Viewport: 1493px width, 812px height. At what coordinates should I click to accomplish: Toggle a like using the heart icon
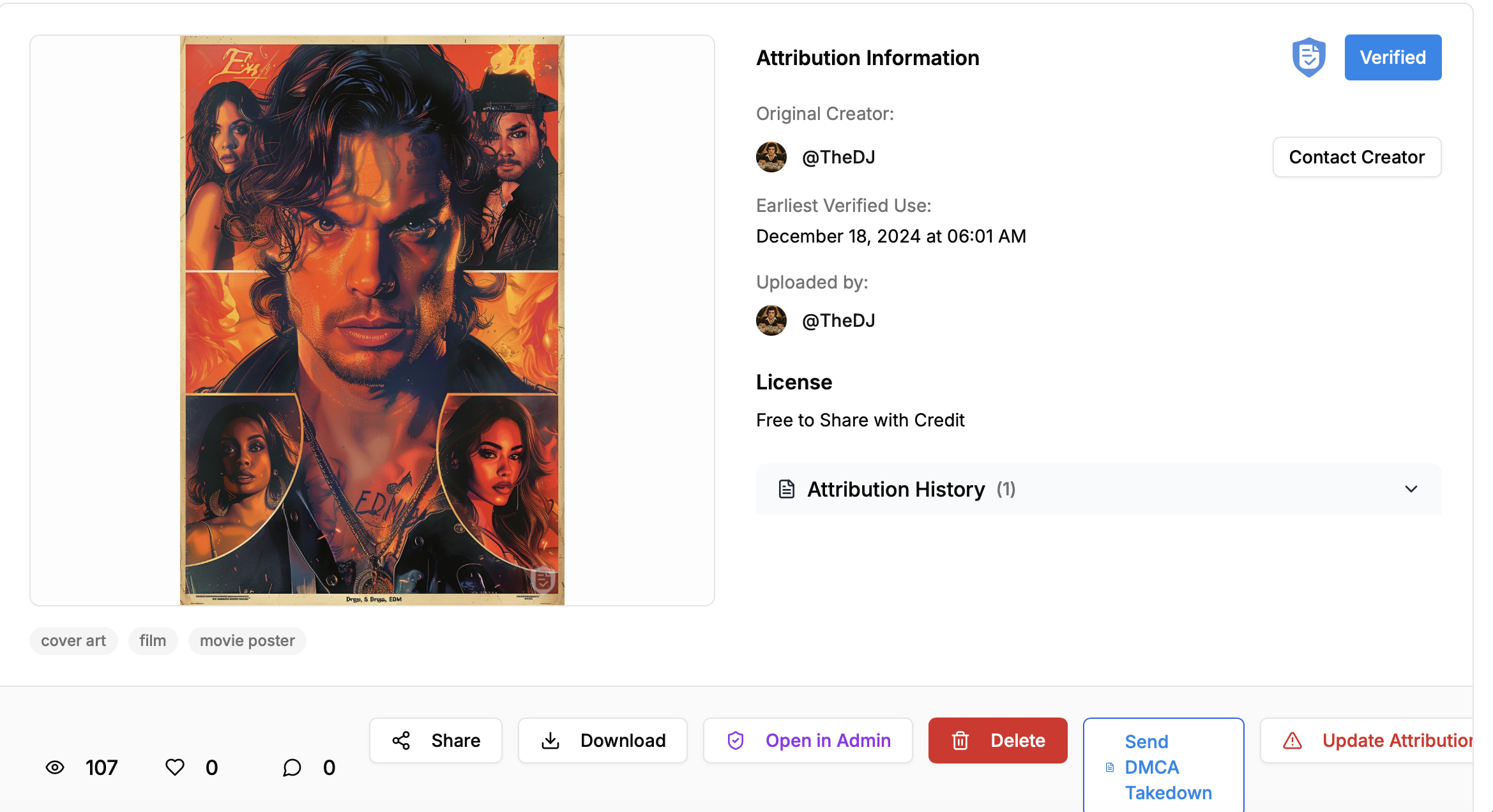pyautogui.click(x=174, y=768)
